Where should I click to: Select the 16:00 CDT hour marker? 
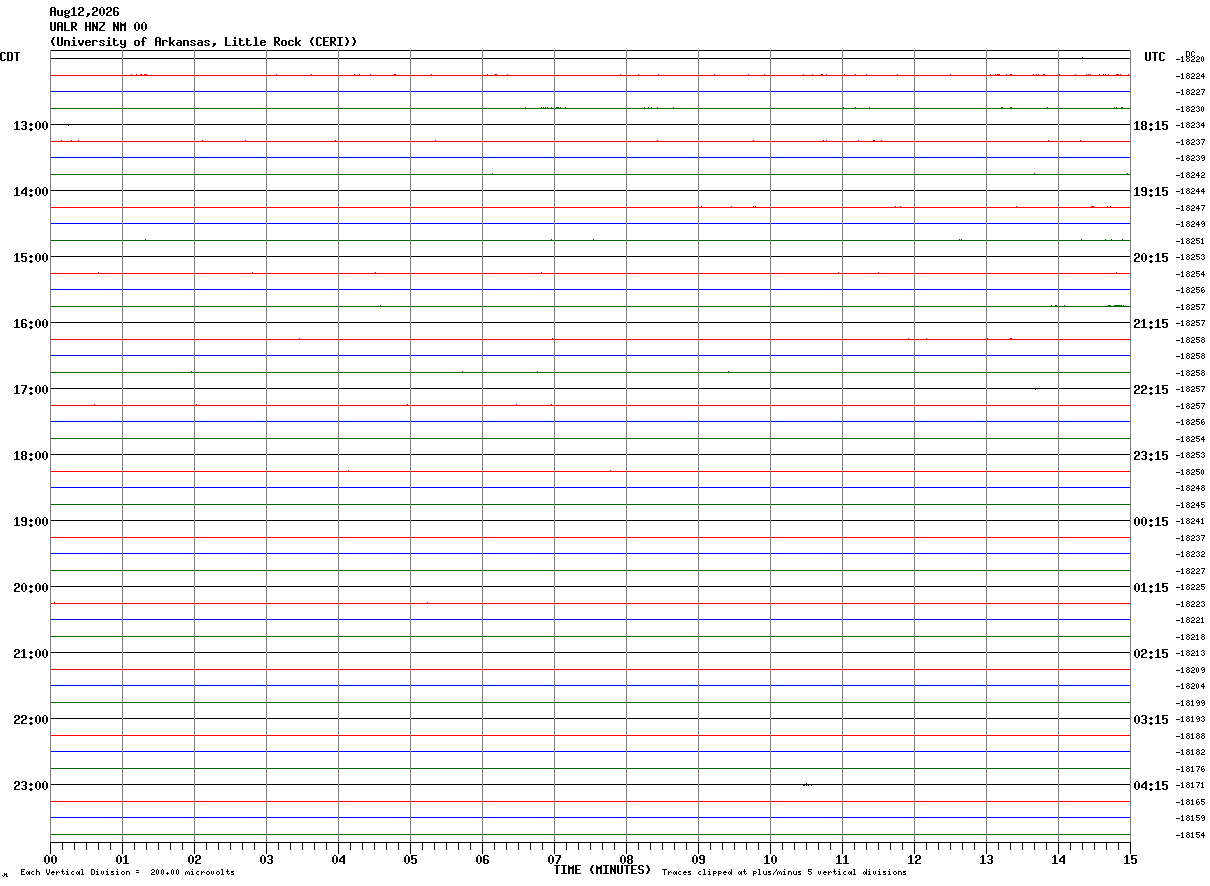30,323
